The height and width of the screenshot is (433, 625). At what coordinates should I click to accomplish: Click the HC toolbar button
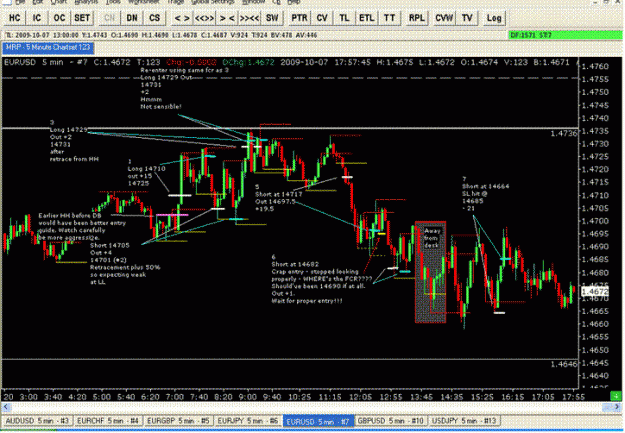pyautogui.click(x=15, y=18)
